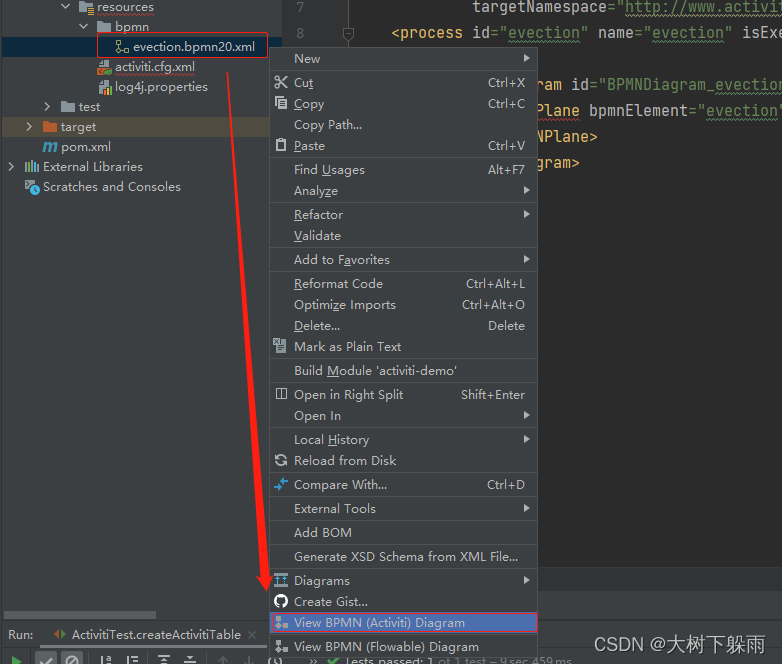Select Validate in the context menu
The image size is (782, 664).
tap(403, 235)
